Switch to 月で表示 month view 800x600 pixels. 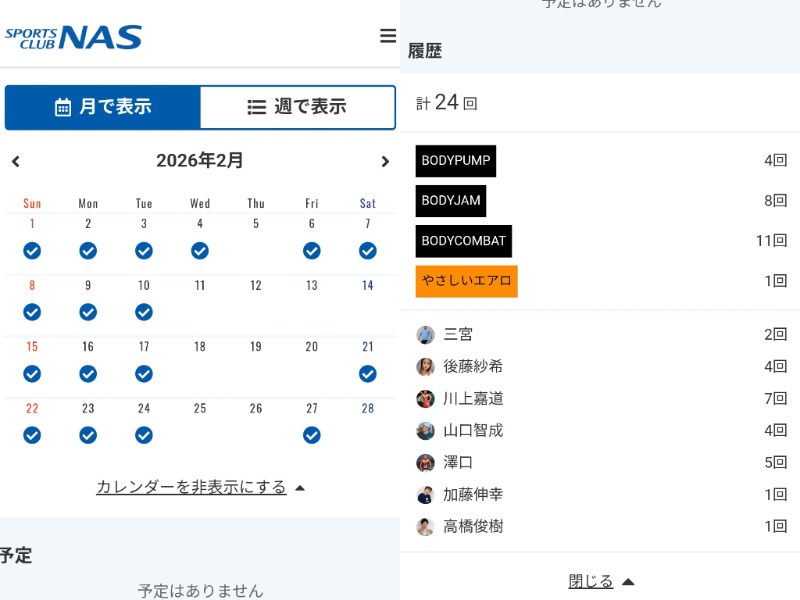[103, 107]
